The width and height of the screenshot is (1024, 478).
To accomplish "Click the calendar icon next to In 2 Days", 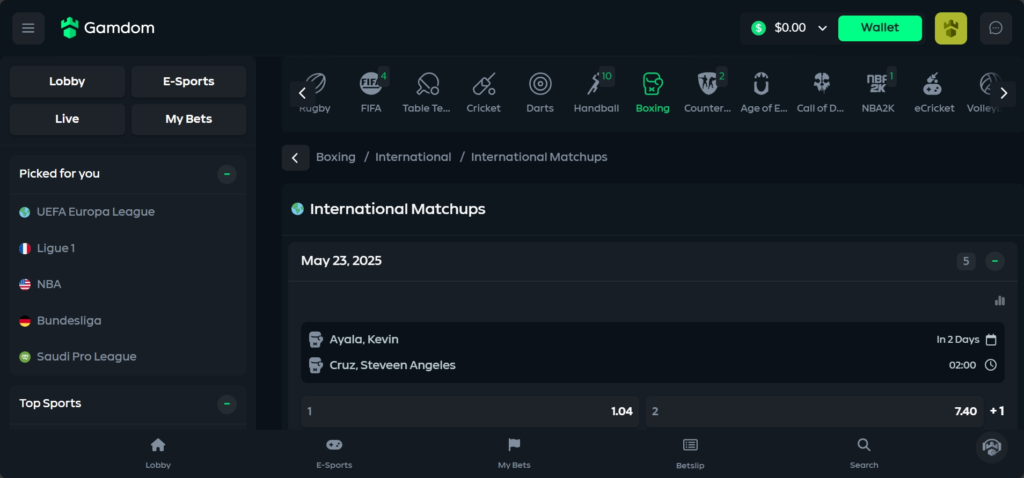I will tap(991, 340).
